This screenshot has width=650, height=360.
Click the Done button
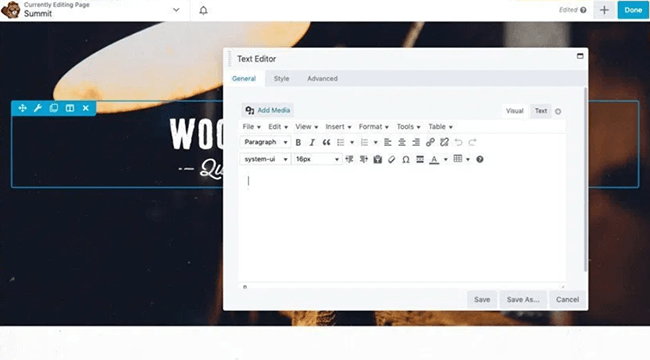click(633, 10)
